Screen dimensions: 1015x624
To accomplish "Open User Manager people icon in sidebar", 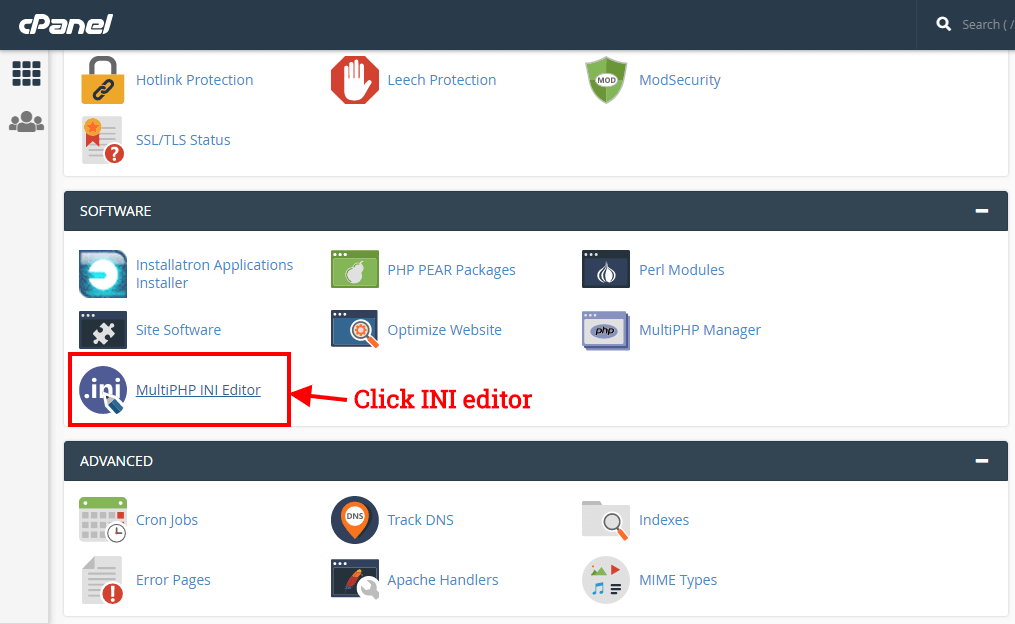I will (x=27, y=122).
